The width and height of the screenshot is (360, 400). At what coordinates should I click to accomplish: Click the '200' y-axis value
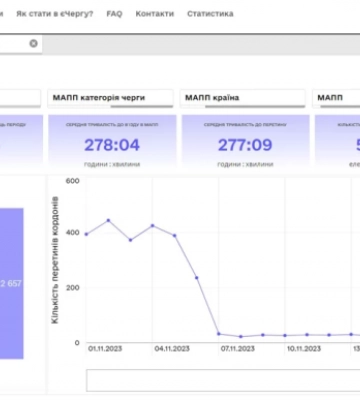click(73, 287)
